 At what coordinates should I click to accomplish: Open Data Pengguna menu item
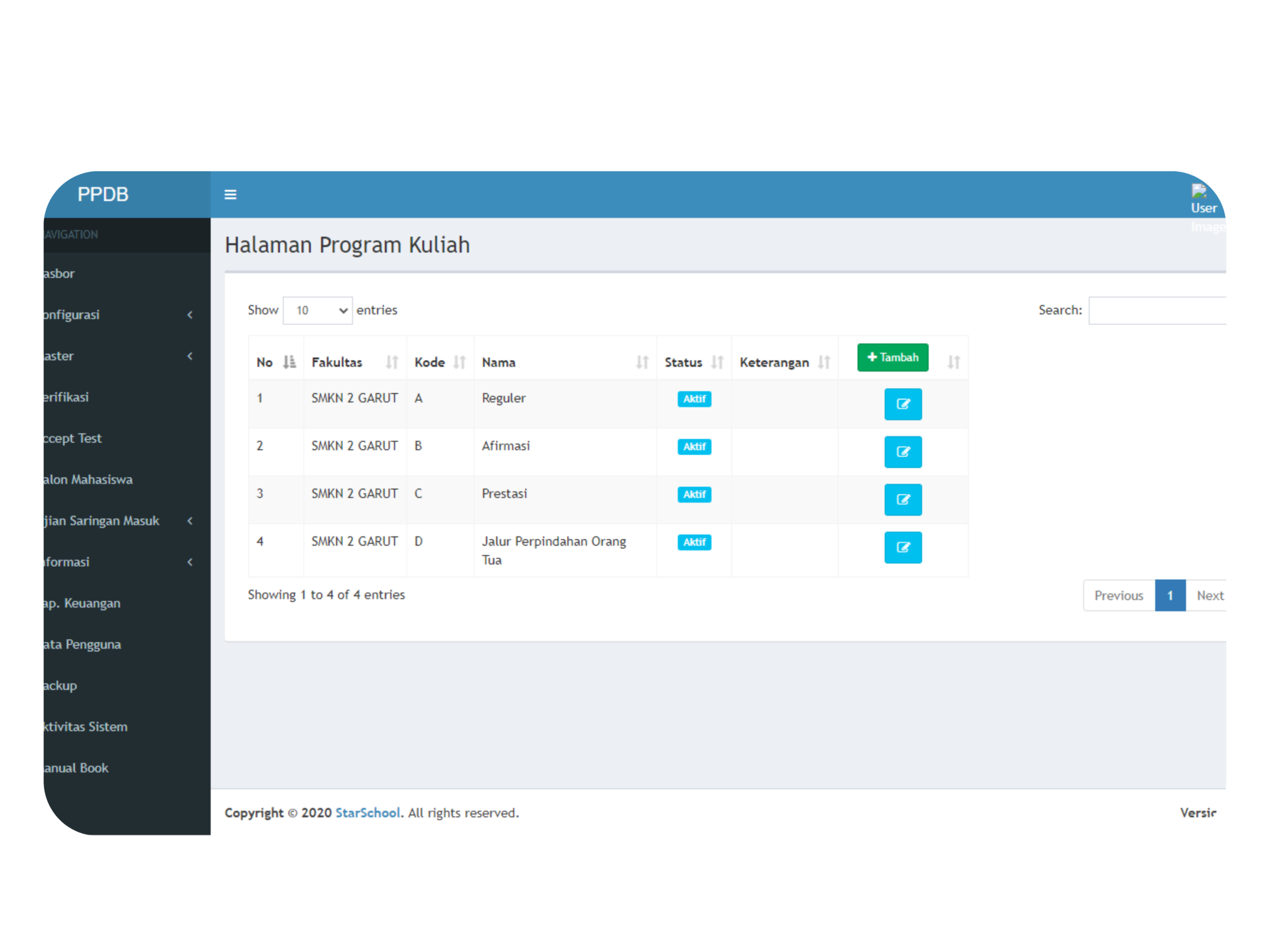point(82,644)
